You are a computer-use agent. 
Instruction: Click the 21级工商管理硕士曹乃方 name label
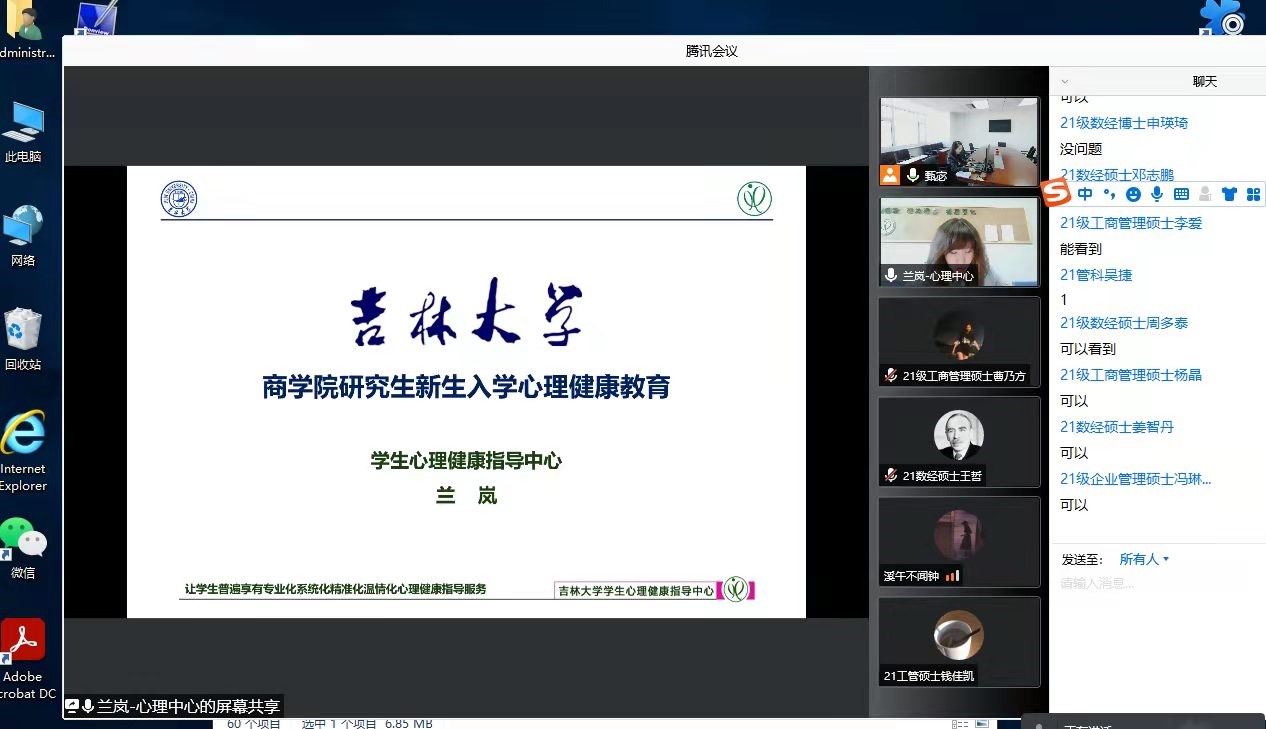964,376
